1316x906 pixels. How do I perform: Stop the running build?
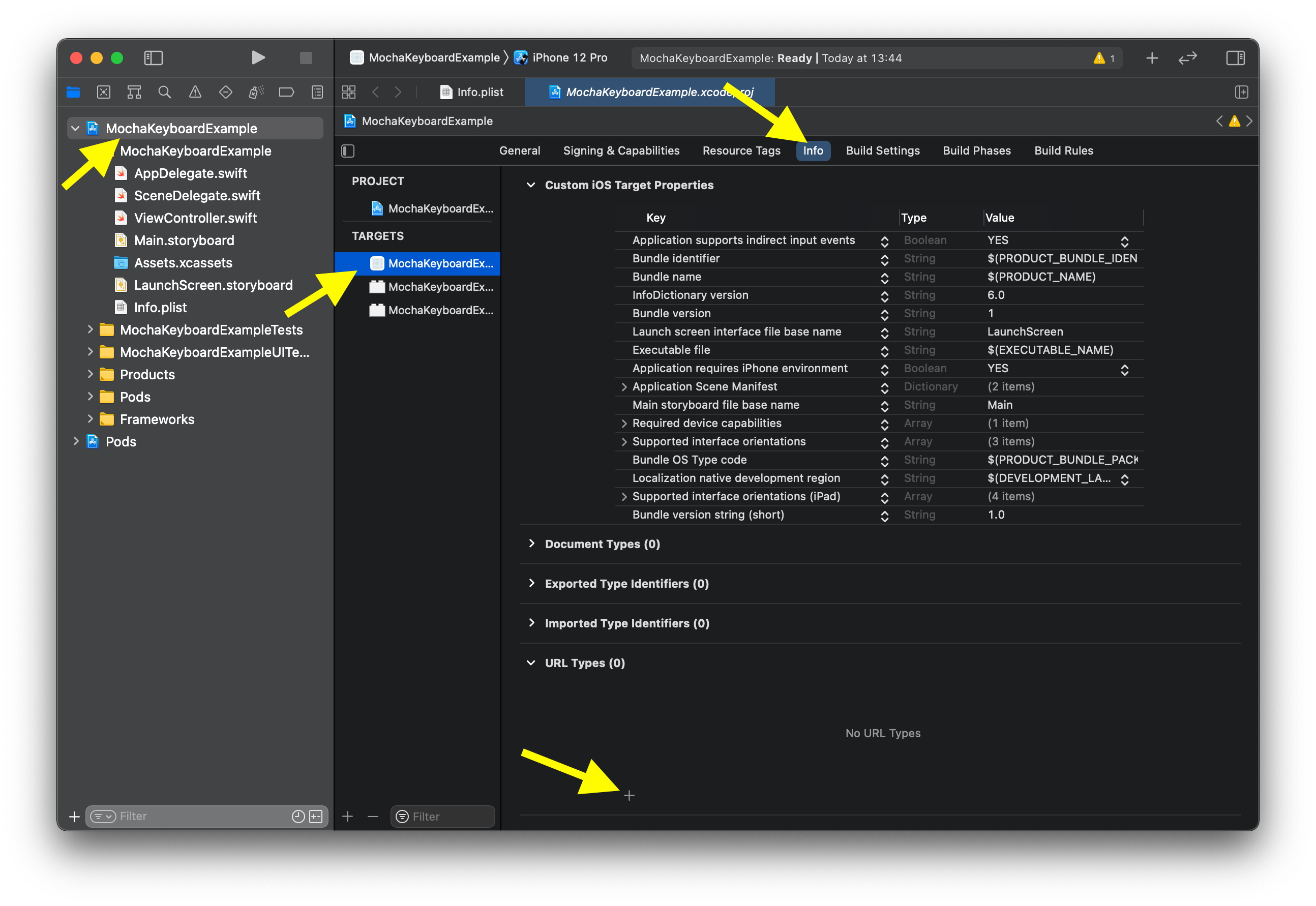pos(306,58)
